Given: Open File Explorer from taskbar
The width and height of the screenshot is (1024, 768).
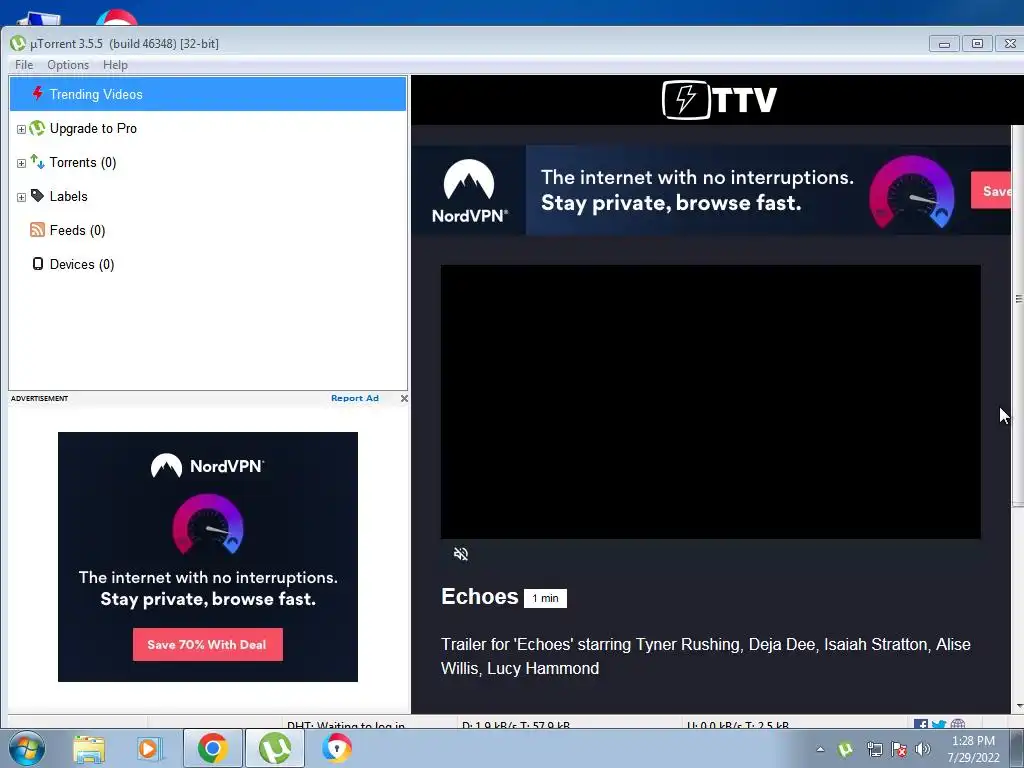Looking at the screenshot, I should pyautogui.click(x=89, y=749).
